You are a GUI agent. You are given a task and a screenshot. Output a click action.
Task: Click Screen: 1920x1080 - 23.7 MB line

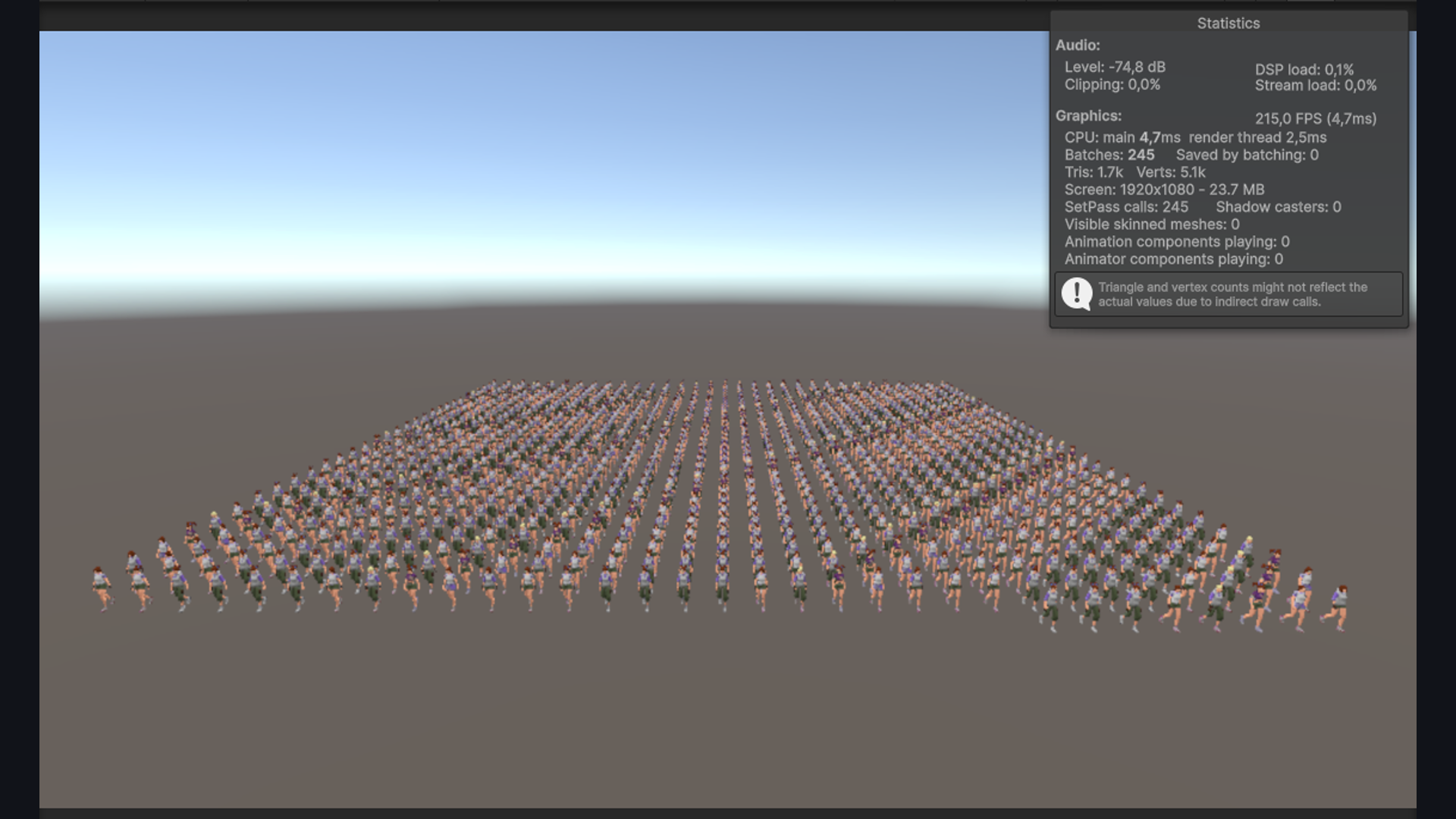[1164, 190]
